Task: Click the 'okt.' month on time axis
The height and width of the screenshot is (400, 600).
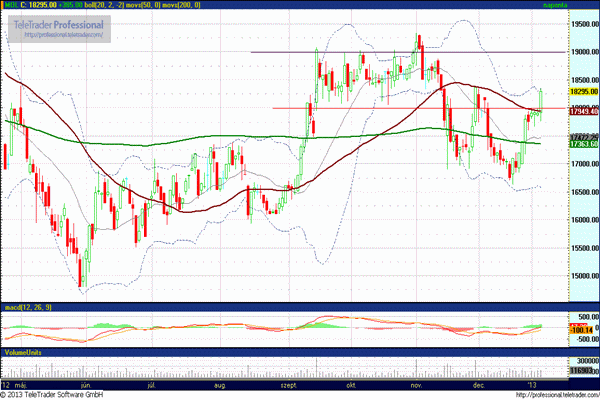Action: pyautogui.click(x=351, y=384)
